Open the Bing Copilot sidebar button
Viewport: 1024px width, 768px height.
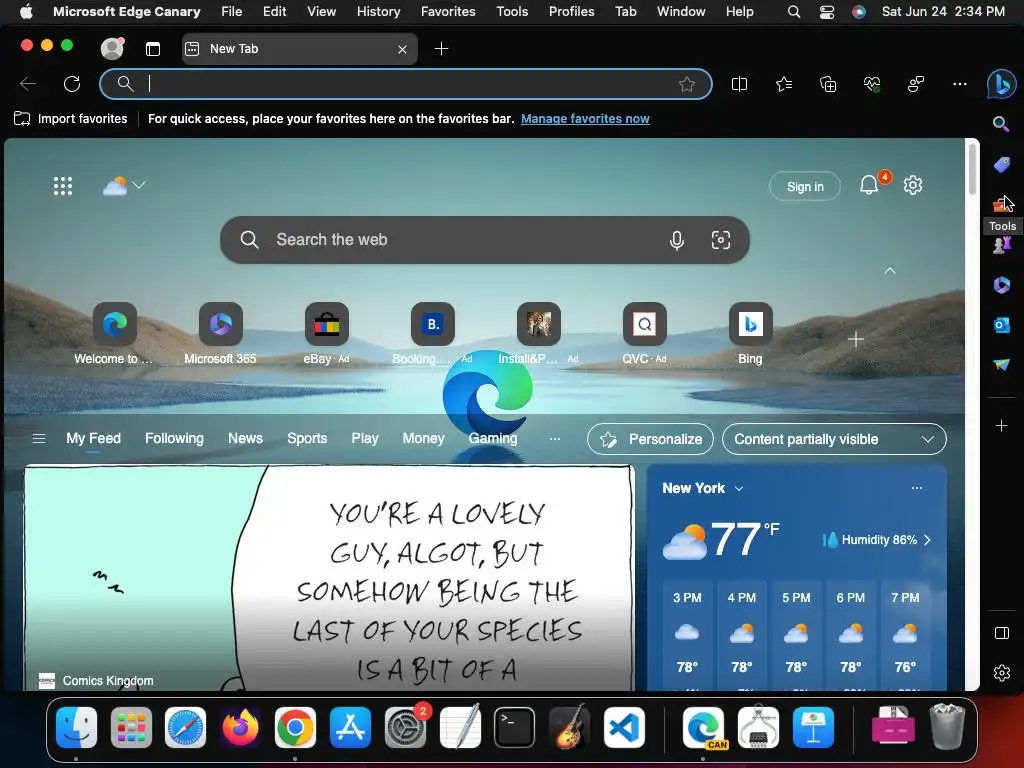(x=1001, y=84)
